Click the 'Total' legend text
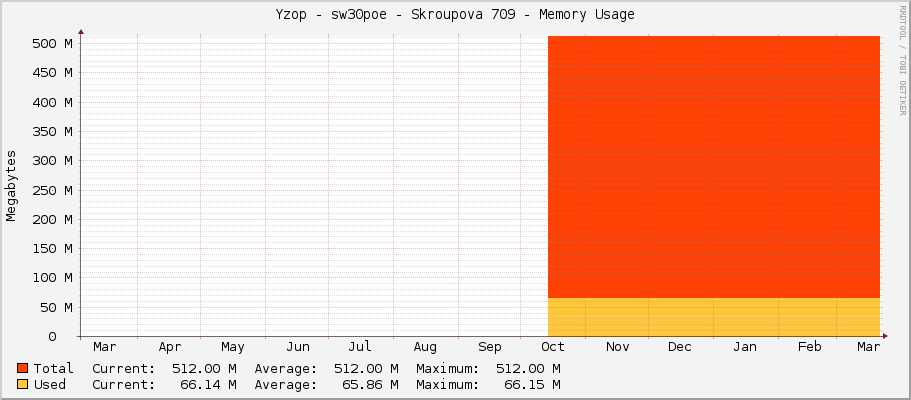 click(x=53, y=368)
